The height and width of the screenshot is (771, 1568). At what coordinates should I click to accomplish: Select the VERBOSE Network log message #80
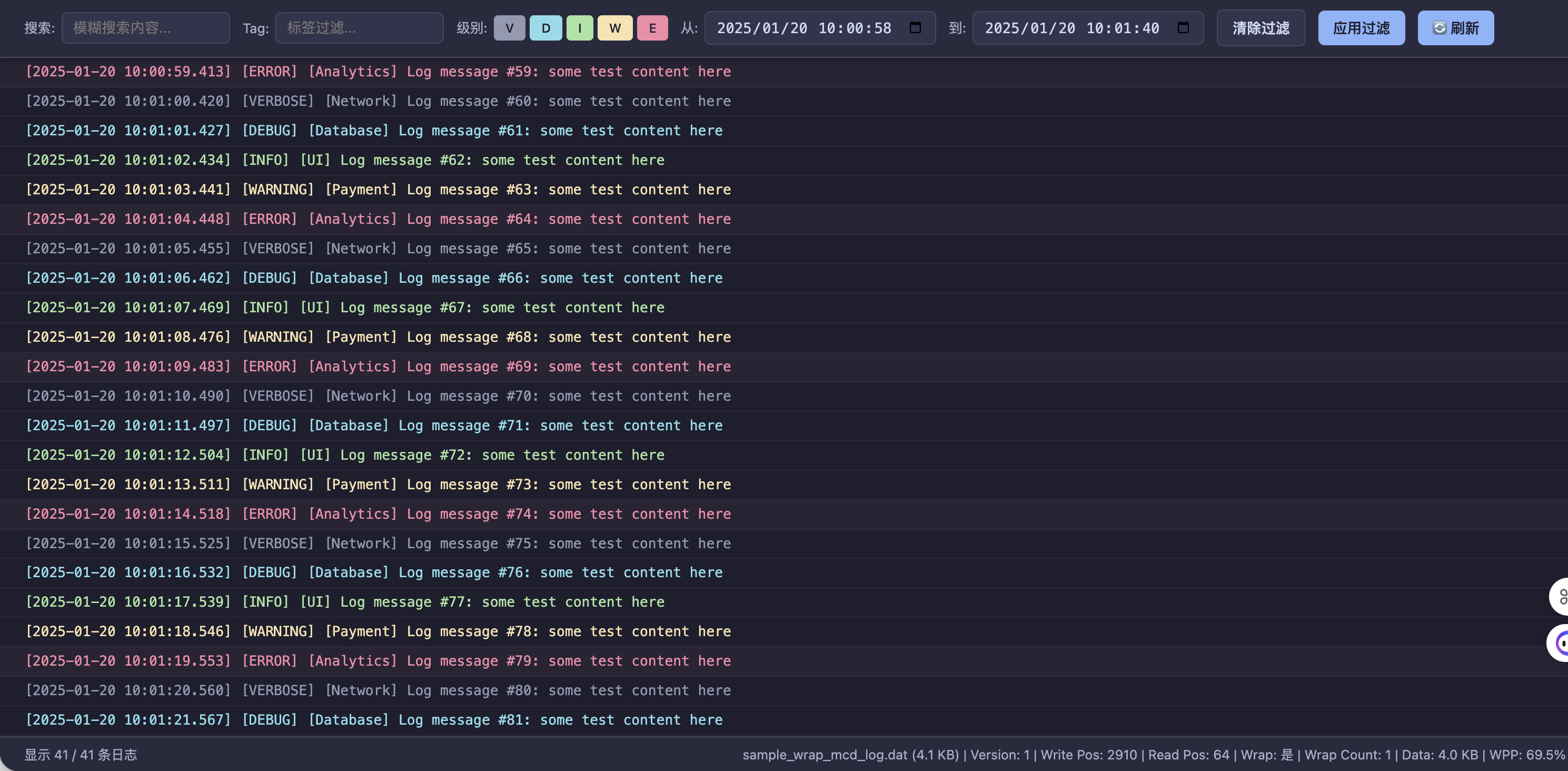click(x=784, y=691)
